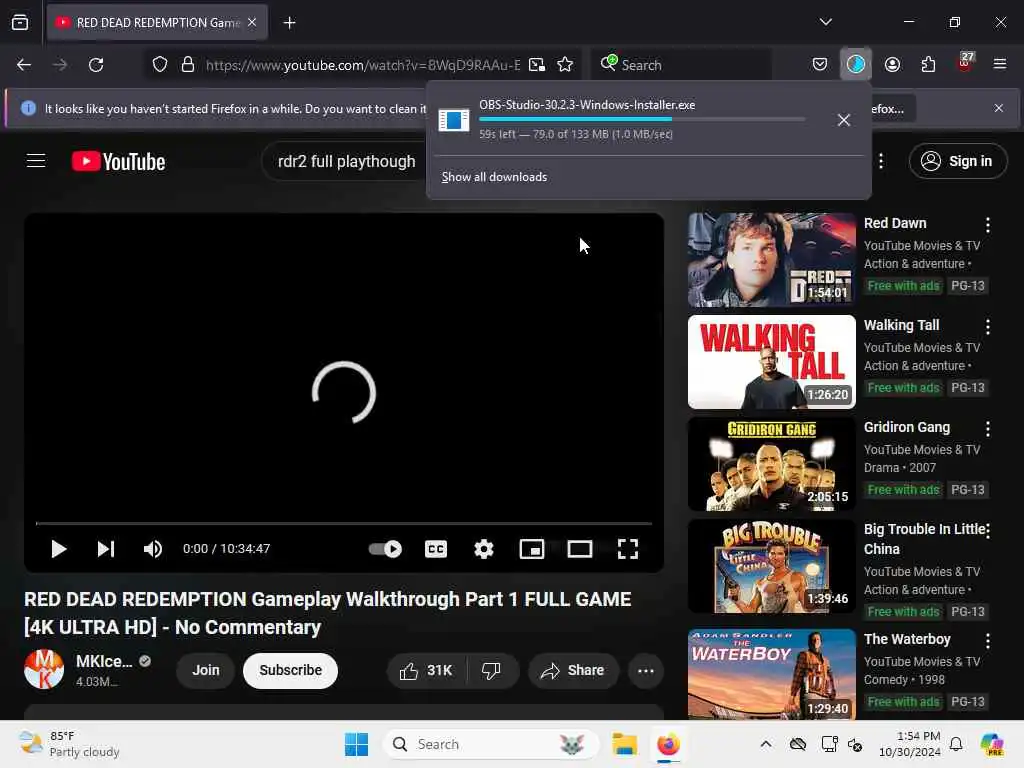Open tracking protection shield
This screenshot has height=768, width=1024.
click(x=160, y=65)
